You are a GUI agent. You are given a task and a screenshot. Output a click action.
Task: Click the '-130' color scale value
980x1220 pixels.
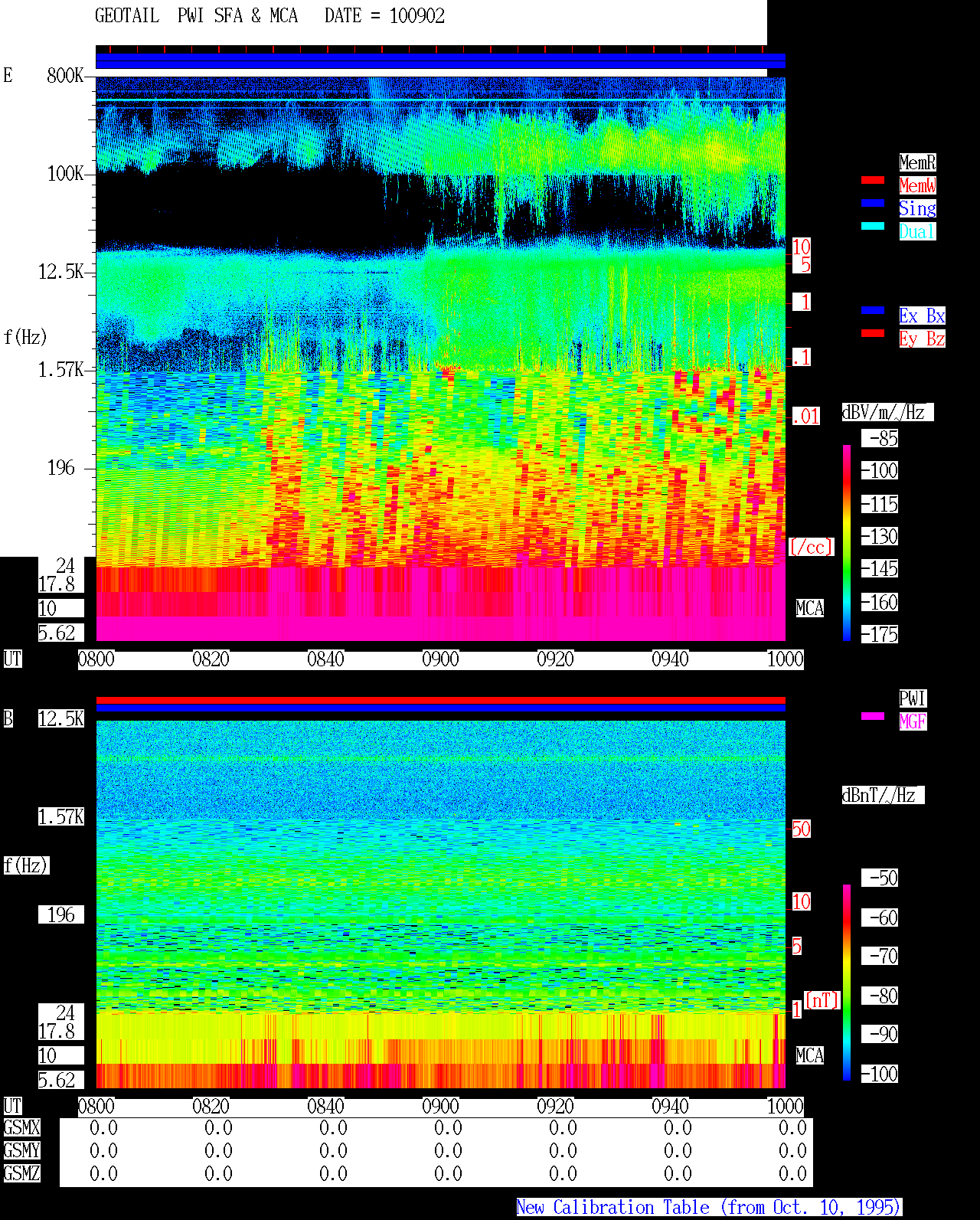pyautogui.click(x=880, y=536)
